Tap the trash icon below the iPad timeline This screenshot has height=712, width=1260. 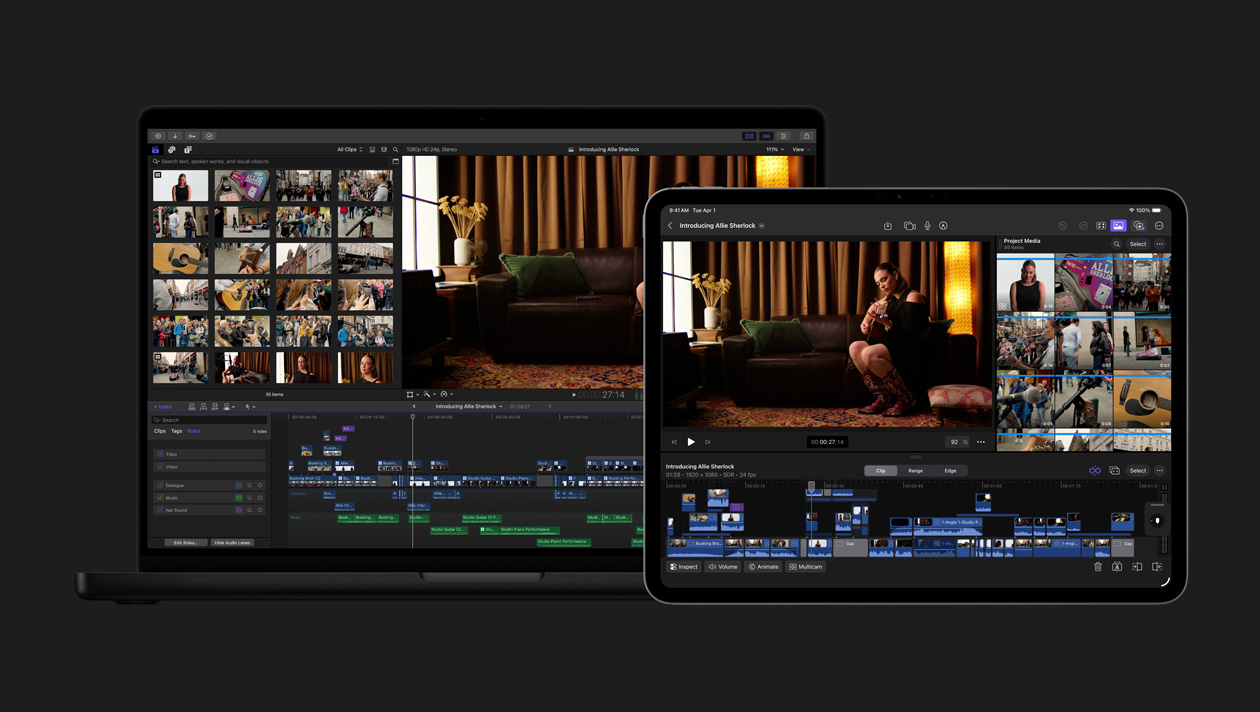coord(1097,566)
